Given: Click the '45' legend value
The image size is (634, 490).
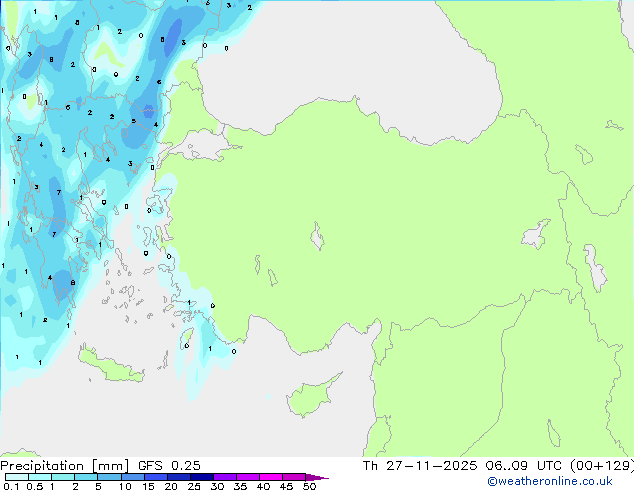Looking at the screenshot, I should coord(286,486).
